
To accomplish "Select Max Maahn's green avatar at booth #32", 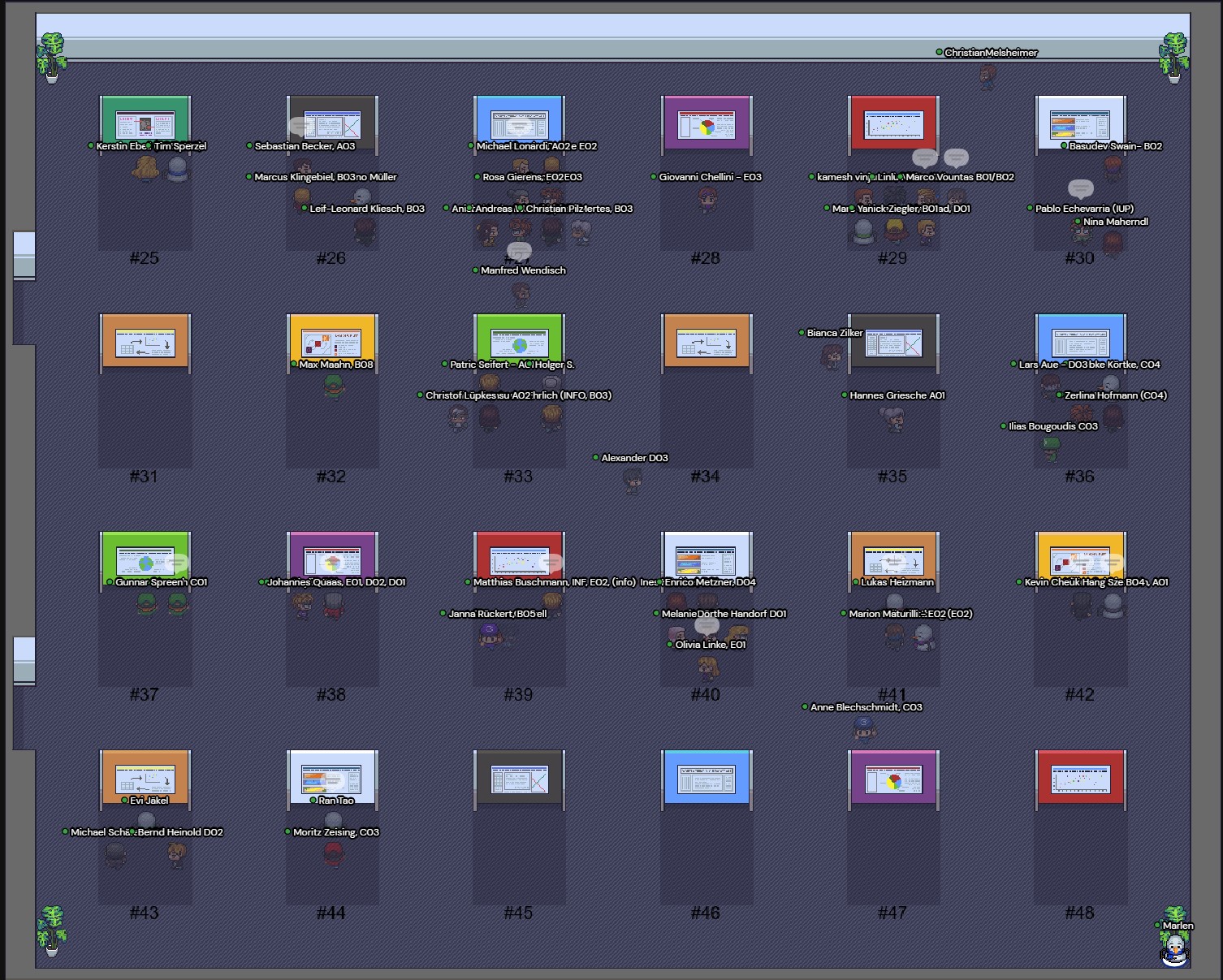I will coord(333,386).
